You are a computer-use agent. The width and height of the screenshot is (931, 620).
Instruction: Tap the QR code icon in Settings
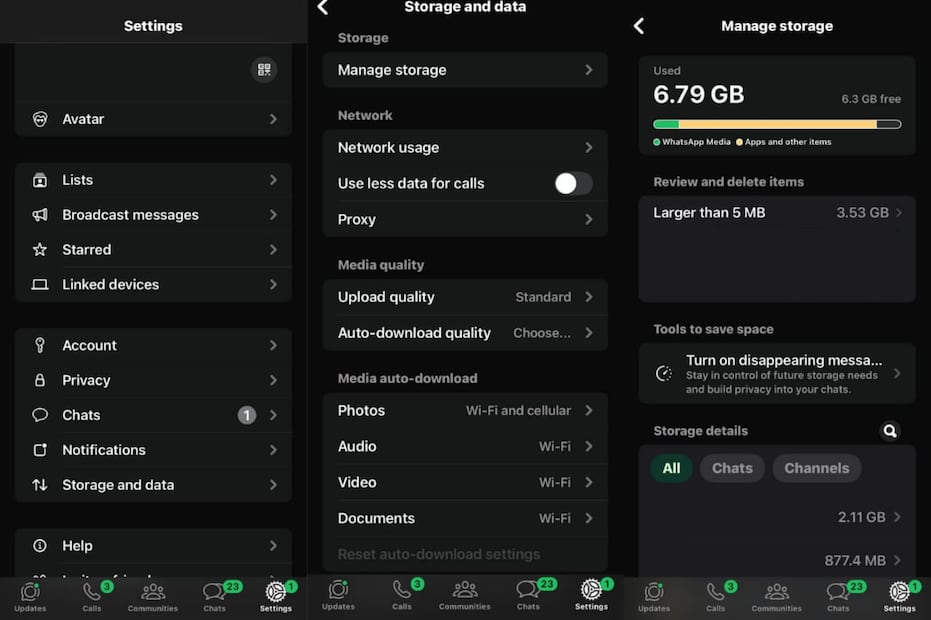pos(264,70)
